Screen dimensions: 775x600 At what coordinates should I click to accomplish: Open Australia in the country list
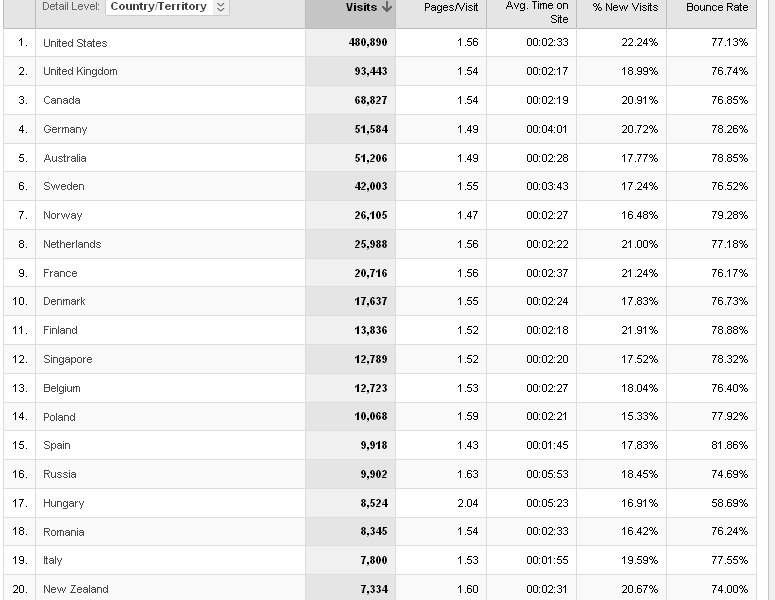coord(65,158)
